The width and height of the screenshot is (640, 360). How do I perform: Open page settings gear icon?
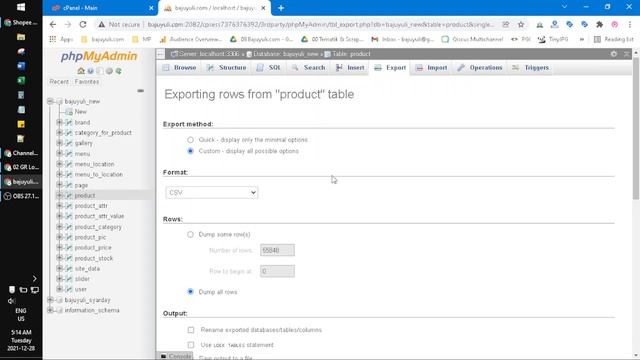(x=613, y=54)
